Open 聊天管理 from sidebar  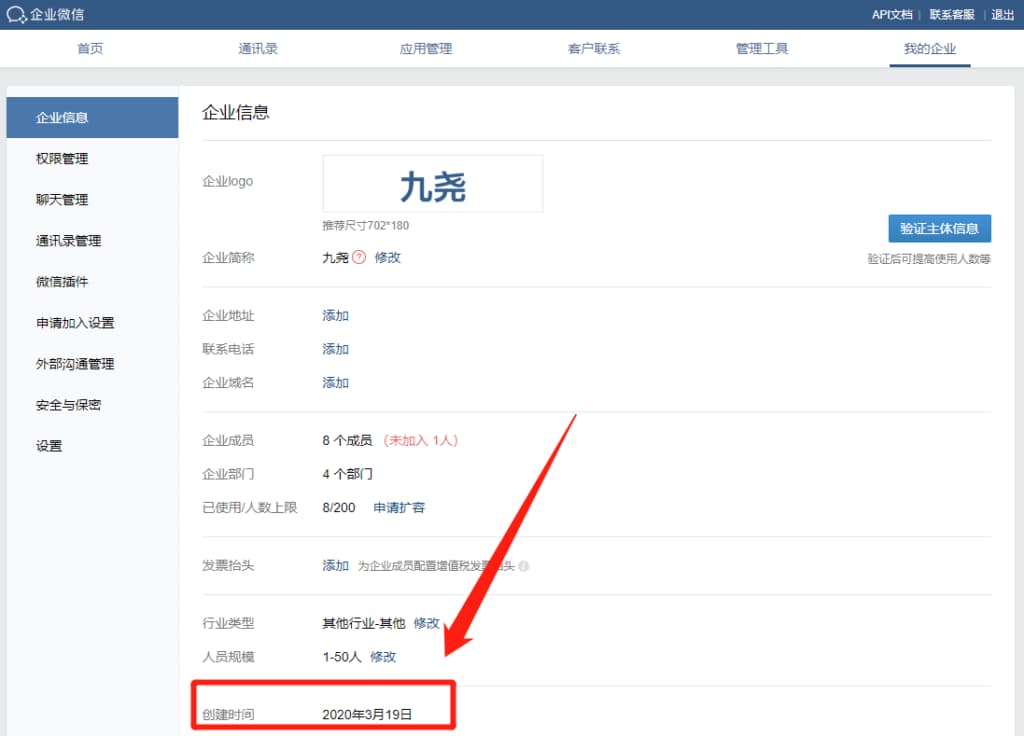coord(64,199)
